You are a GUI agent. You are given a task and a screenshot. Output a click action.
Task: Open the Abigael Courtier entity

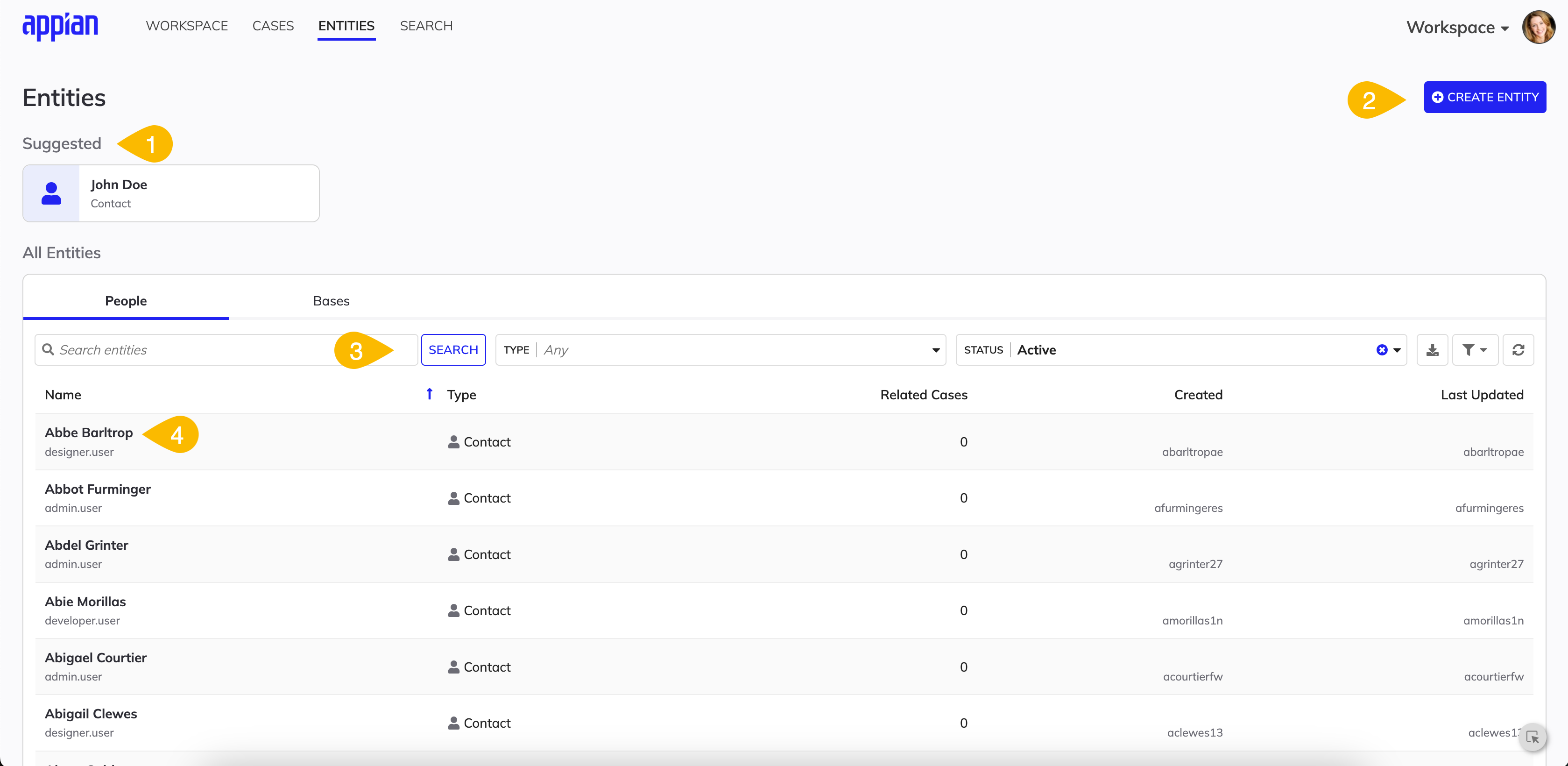[96, 658]
